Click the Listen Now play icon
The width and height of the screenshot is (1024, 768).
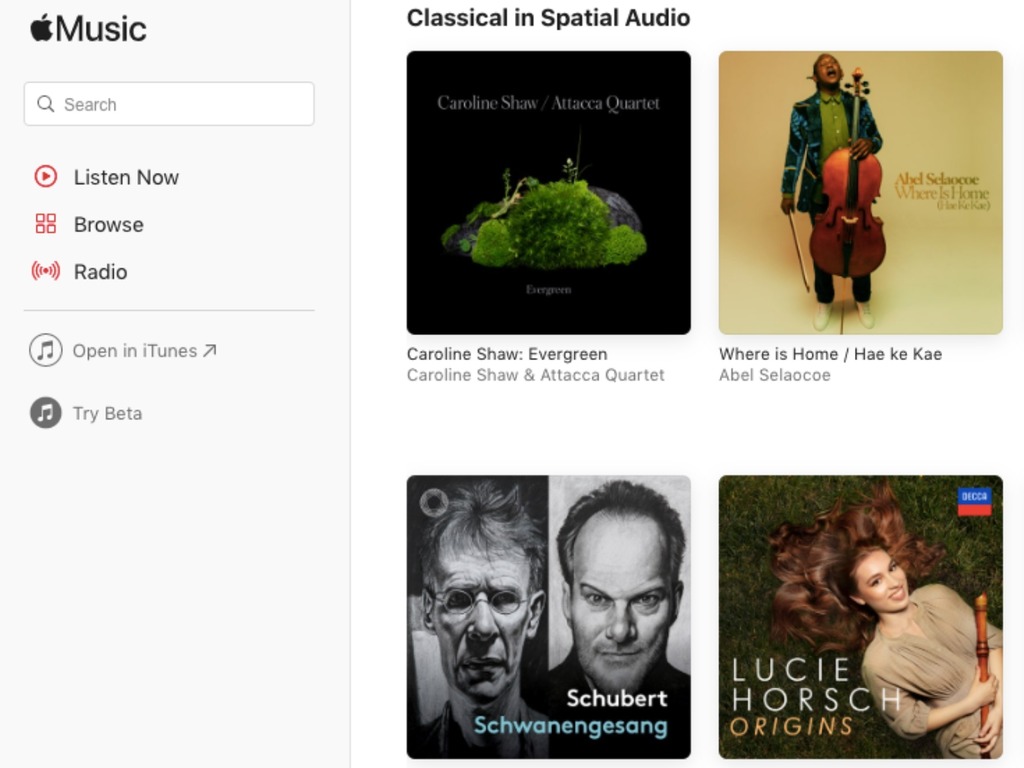(x=46, y=177)
